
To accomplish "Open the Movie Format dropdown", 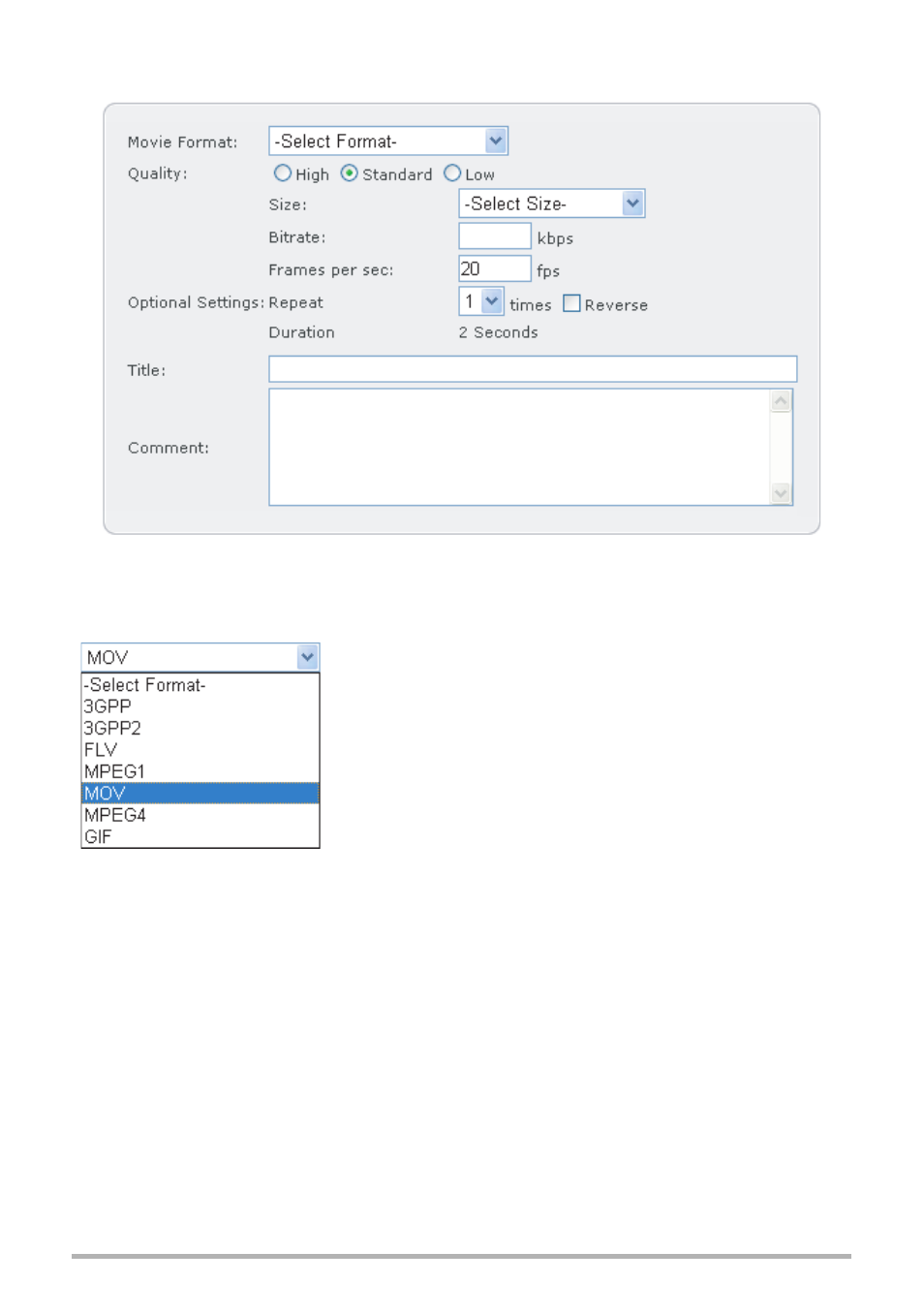I will pyautogui.click(x=387, y=141).
